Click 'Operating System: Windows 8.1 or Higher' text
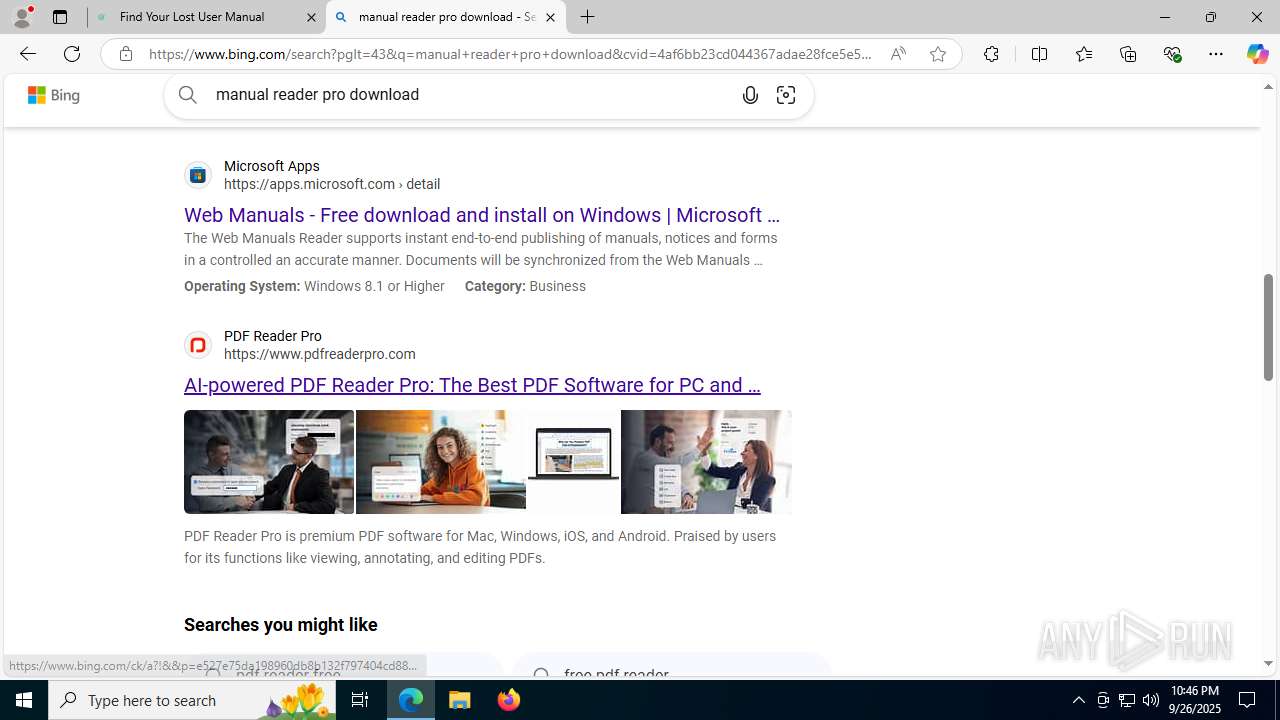Screen dimensions: 1280x720 click(x=314, y=286)
